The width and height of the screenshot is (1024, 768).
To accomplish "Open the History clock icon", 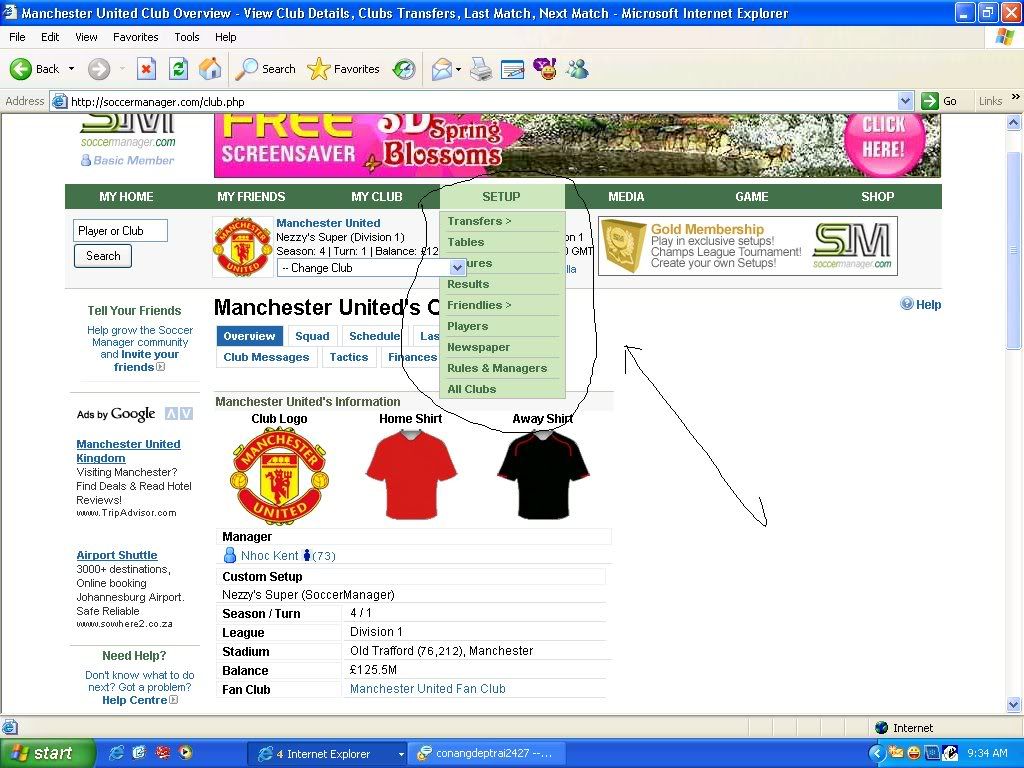I will pyautogui.click(x=404, y=69).
